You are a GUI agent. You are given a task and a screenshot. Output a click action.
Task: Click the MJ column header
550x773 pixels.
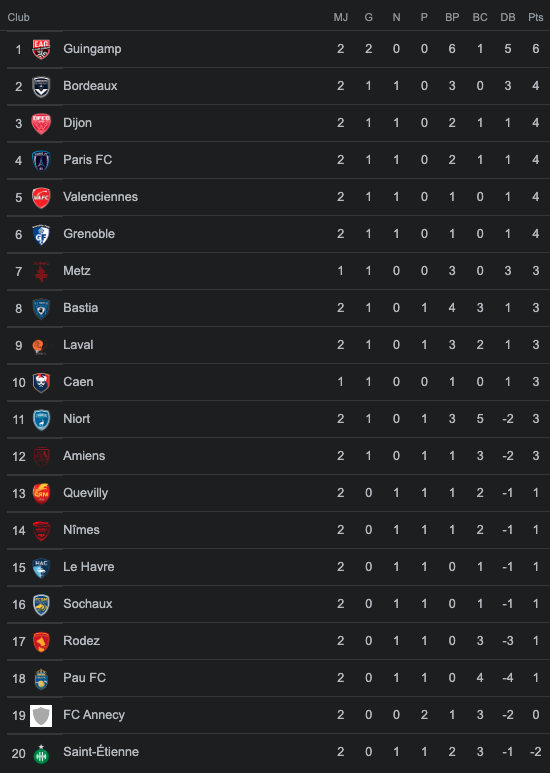[341, 17]
